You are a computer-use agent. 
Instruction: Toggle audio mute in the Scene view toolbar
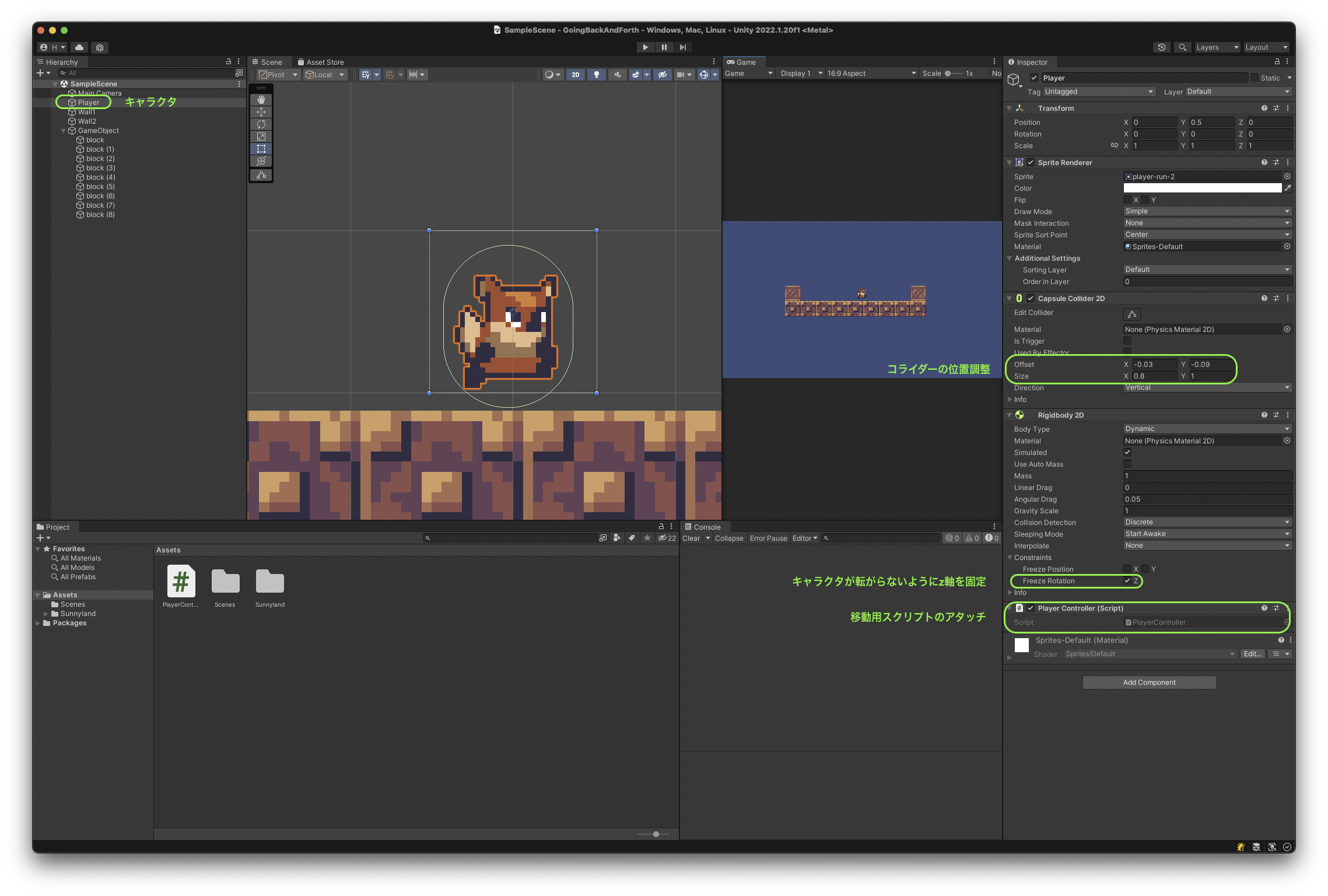tap(617, 74)
